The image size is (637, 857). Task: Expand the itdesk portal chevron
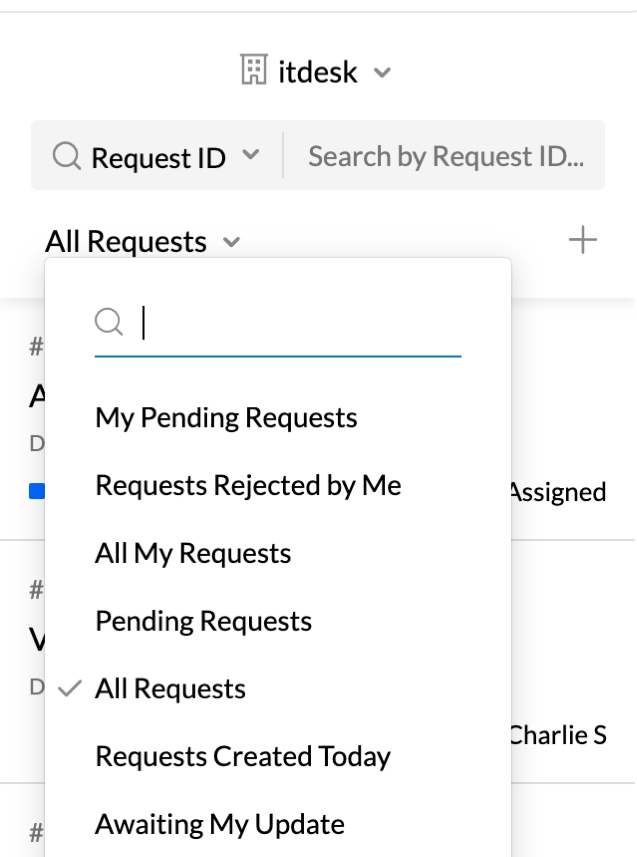click(x=382, y=72)
